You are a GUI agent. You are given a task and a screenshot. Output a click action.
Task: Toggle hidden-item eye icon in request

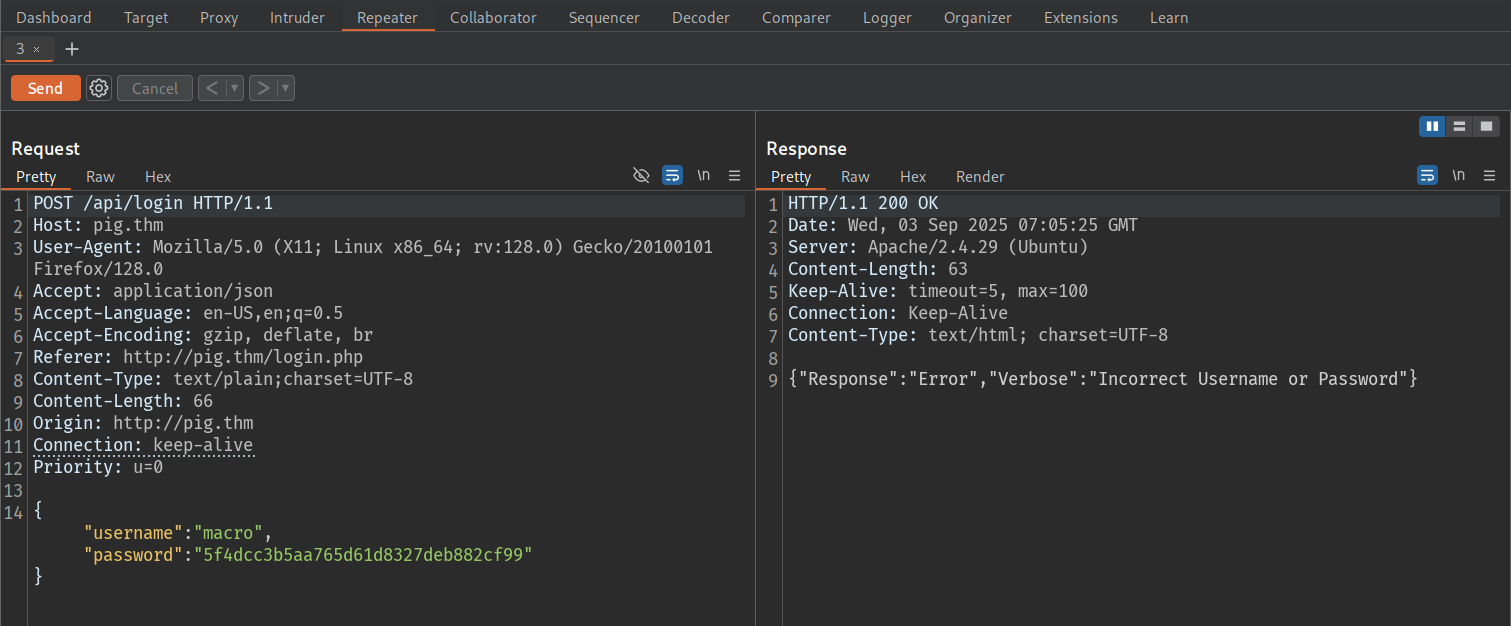point(642,175)
